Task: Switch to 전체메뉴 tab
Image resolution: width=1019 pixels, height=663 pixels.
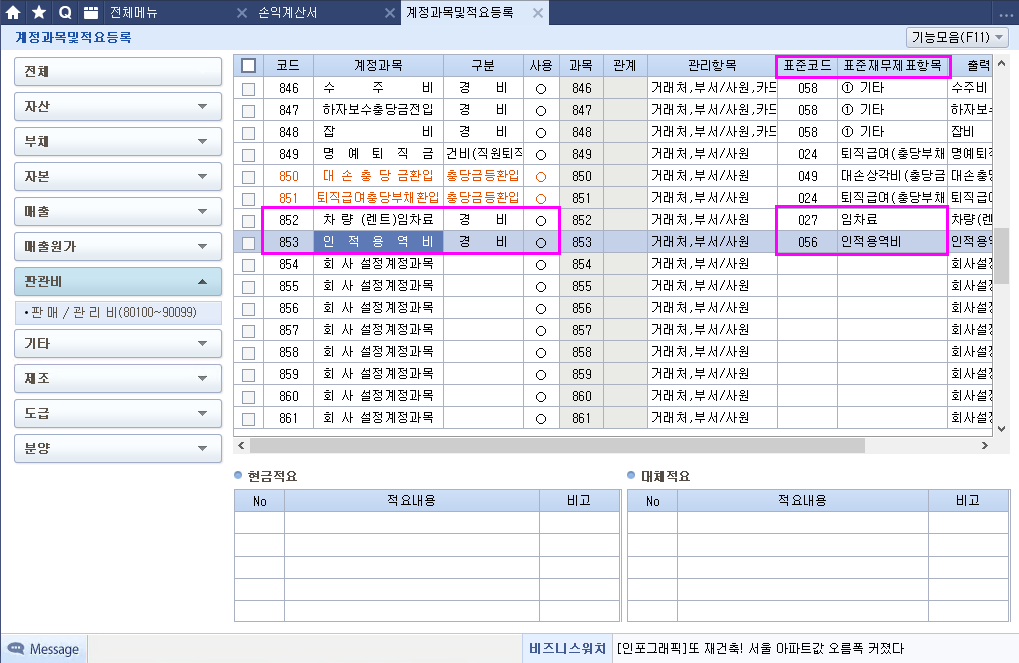Action: click(x=134, y=12)
